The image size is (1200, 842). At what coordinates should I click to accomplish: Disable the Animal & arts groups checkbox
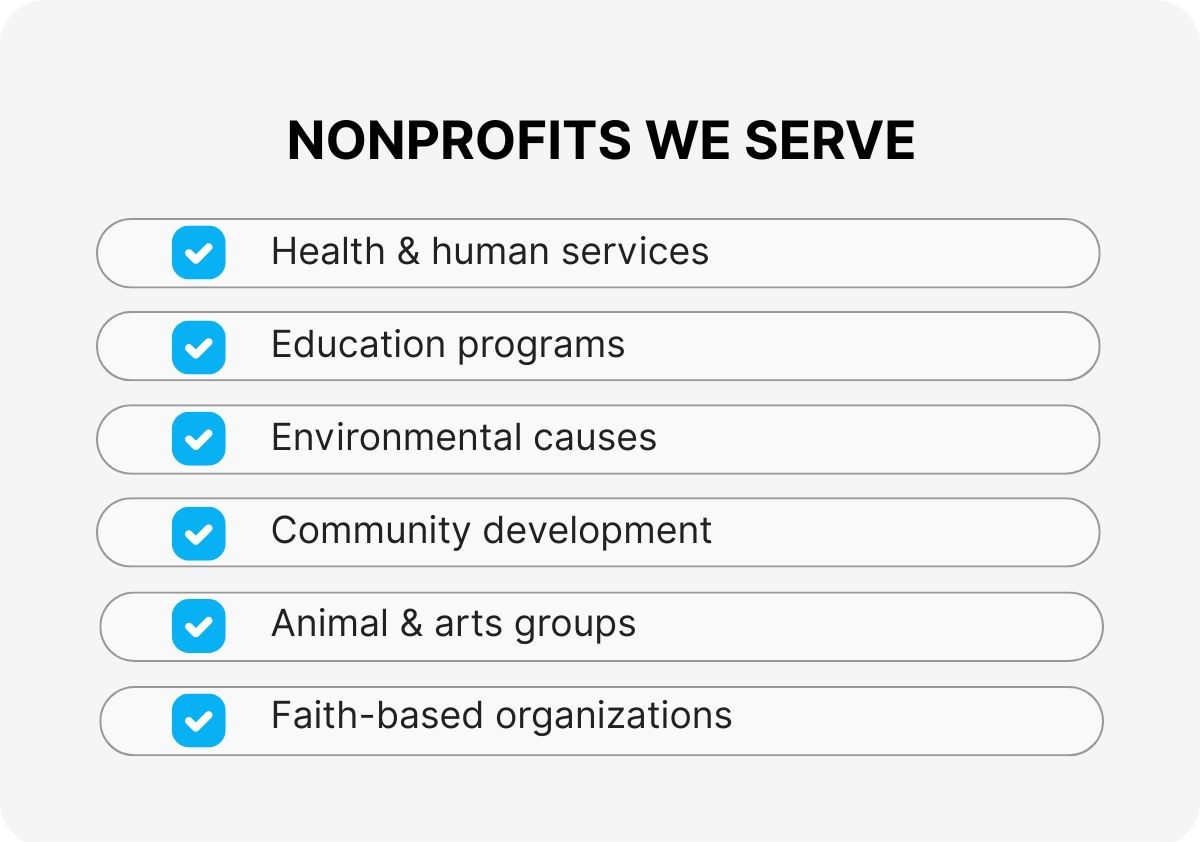pos(199,626)
